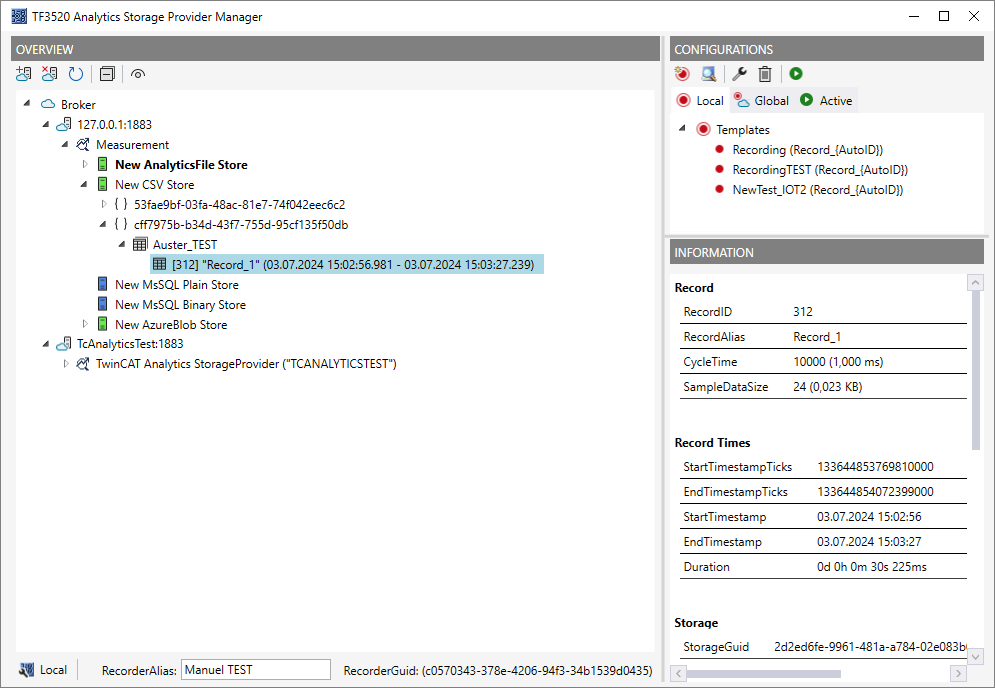Select New MsSQL Binary Store
Viewport: 995px width, 688px height.
180,305
